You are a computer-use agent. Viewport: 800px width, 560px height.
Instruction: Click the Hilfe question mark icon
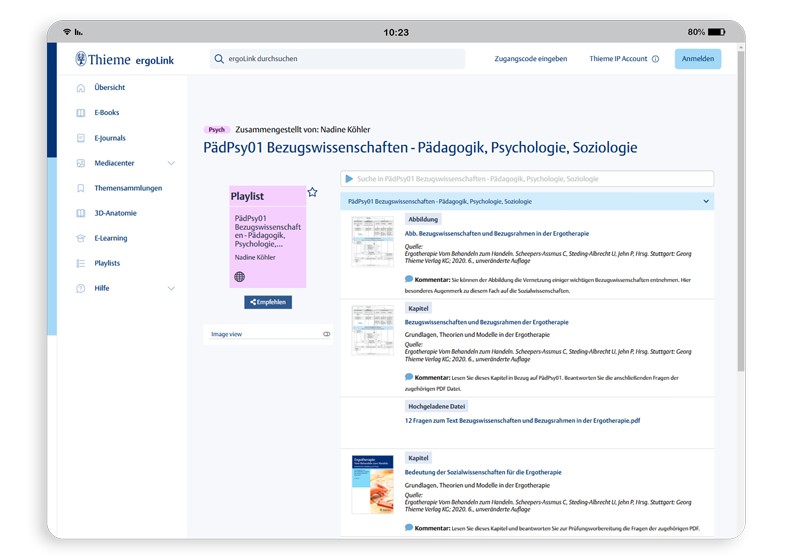point(81,288)
